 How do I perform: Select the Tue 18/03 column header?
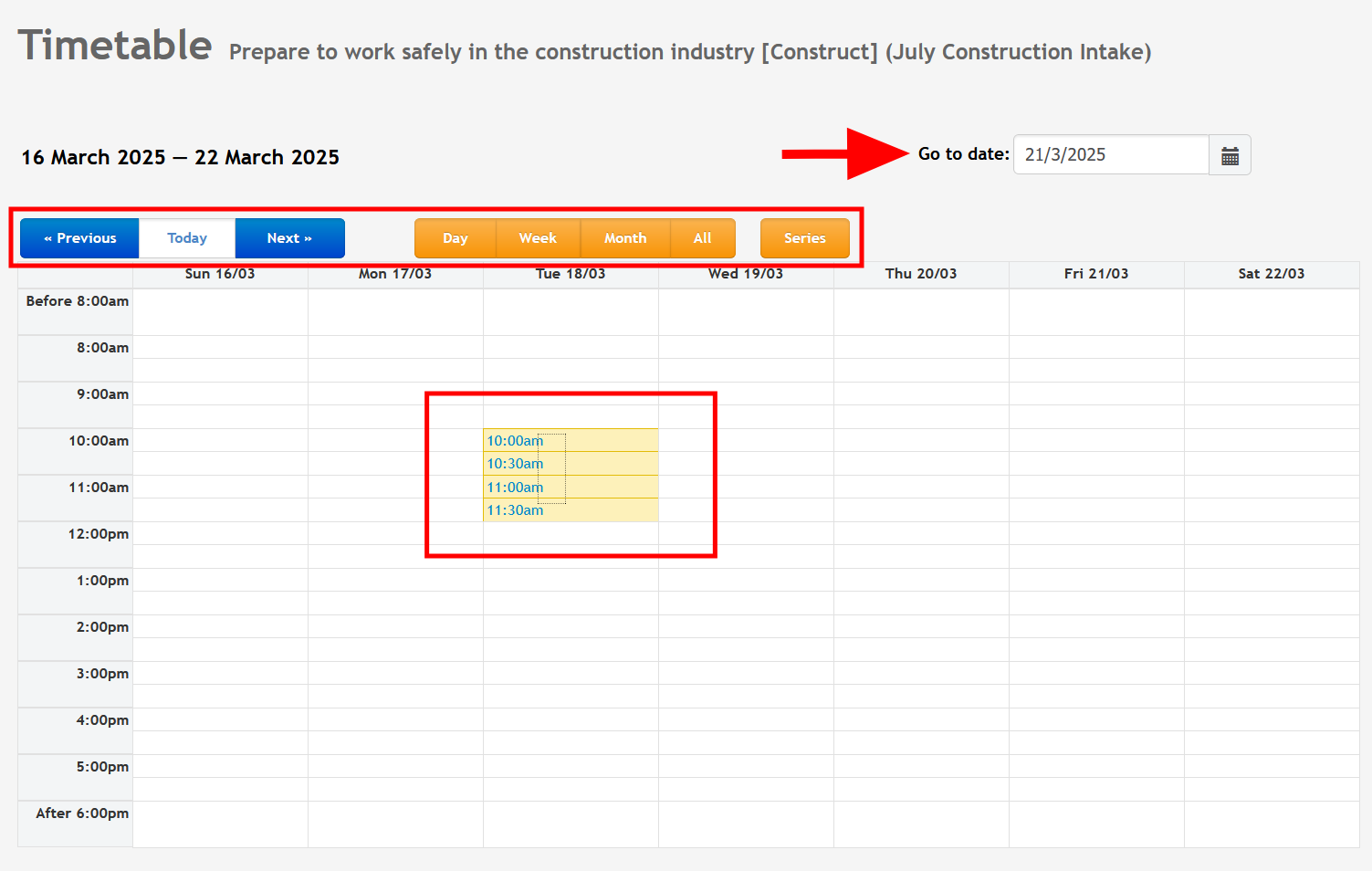coord(571,274)
